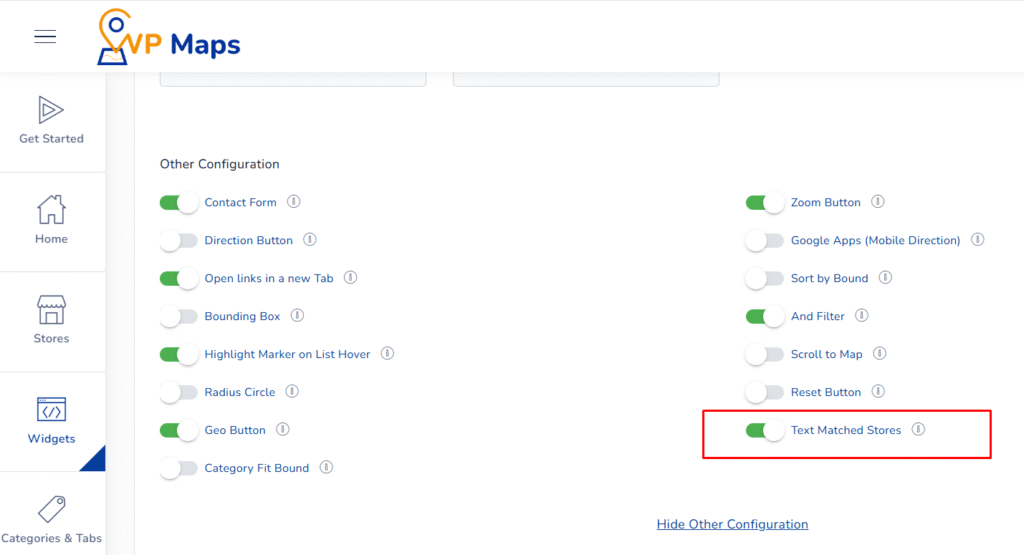Open the Widgets sidebar item
This screenshot has width=1024, height=555.
(51, 421)
